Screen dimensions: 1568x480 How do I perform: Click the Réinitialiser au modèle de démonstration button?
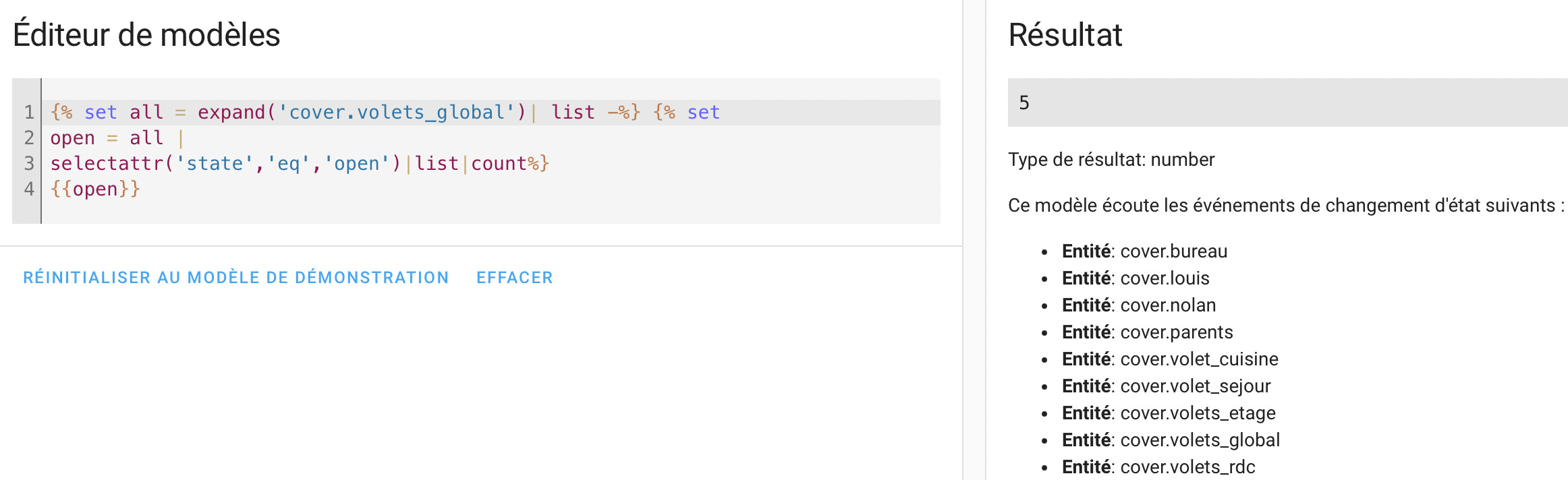[236, 278]
